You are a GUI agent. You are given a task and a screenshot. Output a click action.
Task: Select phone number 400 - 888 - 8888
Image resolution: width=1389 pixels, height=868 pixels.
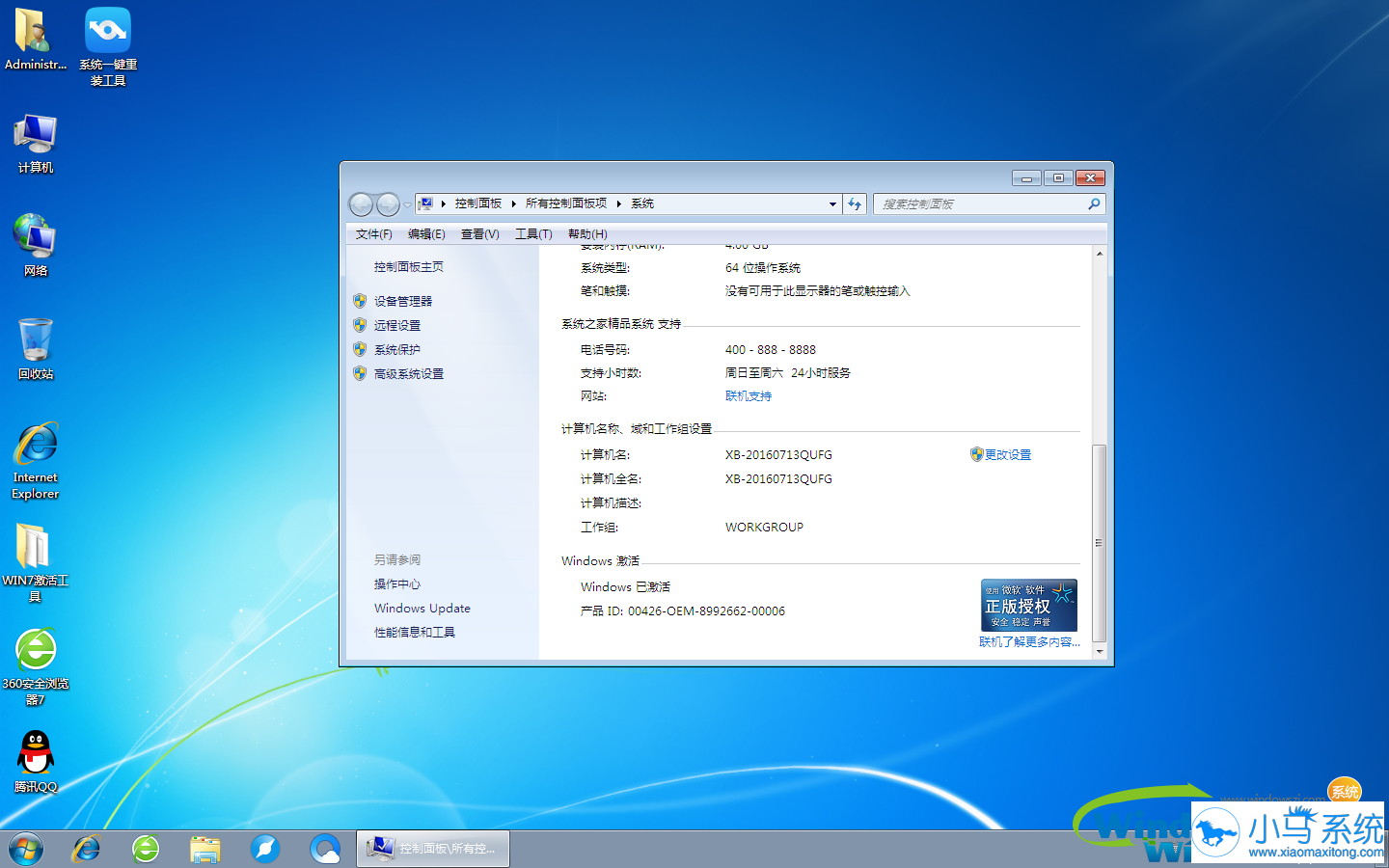771,350
